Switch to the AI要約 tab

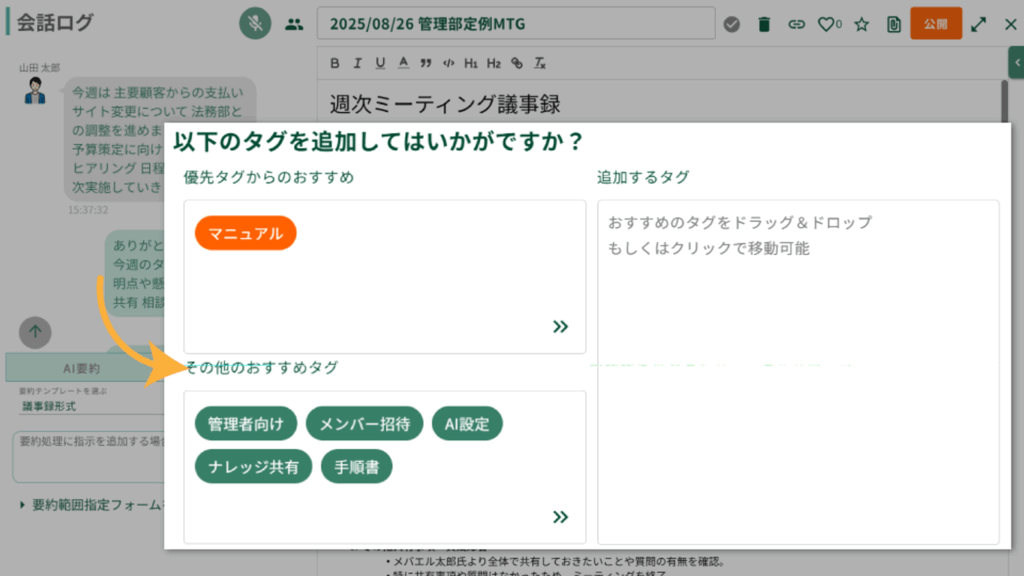coord(84,367)
